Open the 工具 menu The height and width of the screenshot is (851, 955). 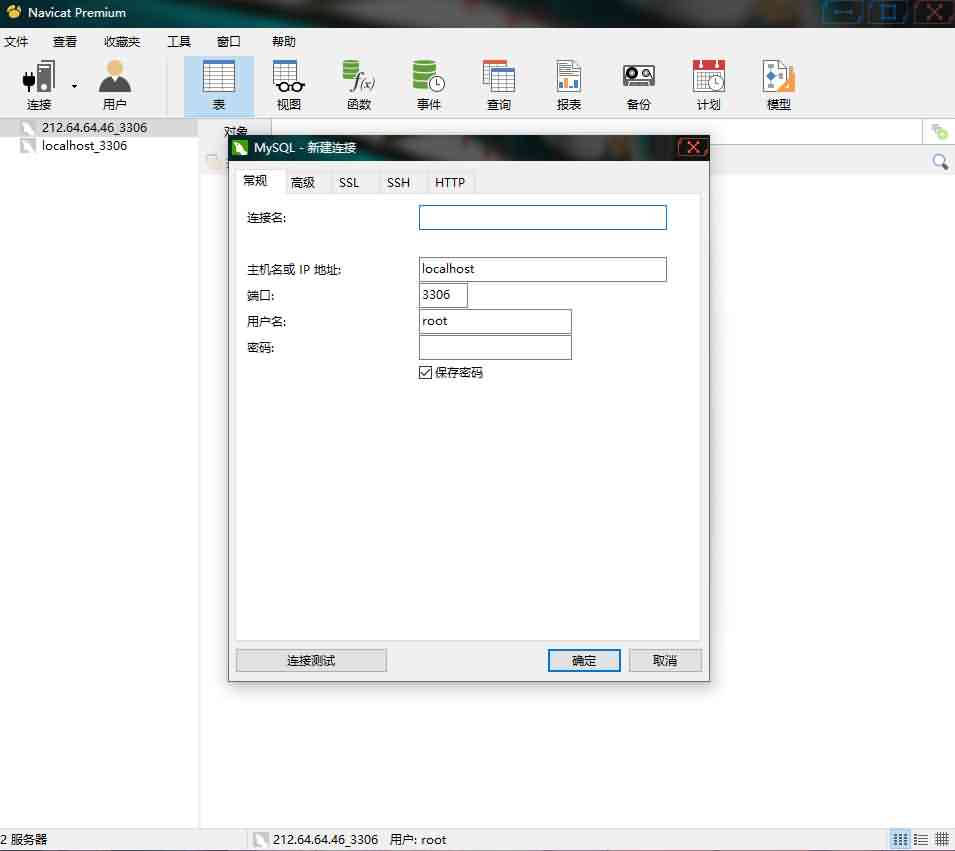pyautogui.click(x=179, y=42)
